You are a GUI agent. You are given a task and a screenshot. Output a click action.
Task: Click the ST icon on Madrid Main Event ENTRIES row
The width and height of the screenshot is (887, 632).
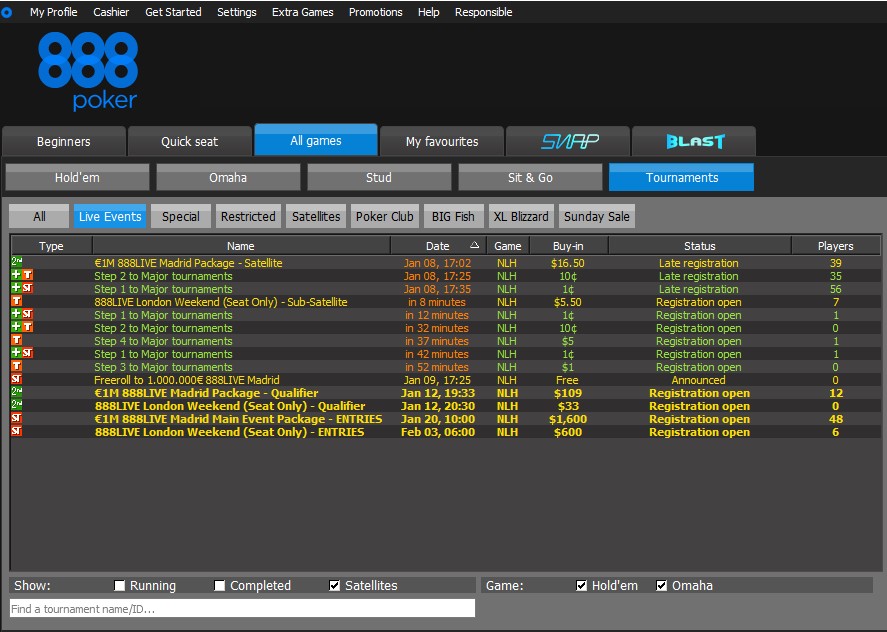point(16,419)
